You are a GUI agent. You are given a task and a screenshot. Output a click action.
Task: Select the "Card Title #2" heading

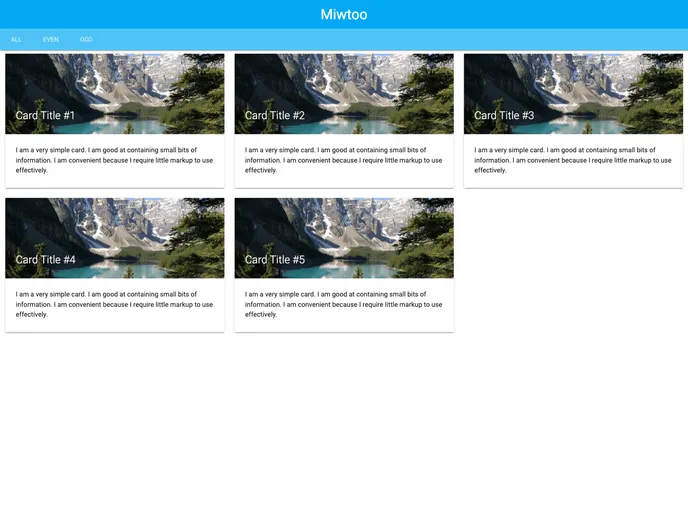[x=275, y=115]
